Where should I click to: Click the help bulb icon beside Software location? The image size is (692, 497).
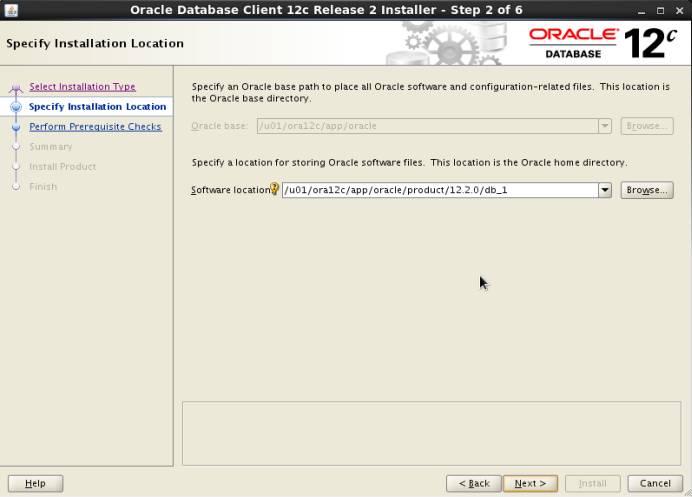[x=275, y=189]
